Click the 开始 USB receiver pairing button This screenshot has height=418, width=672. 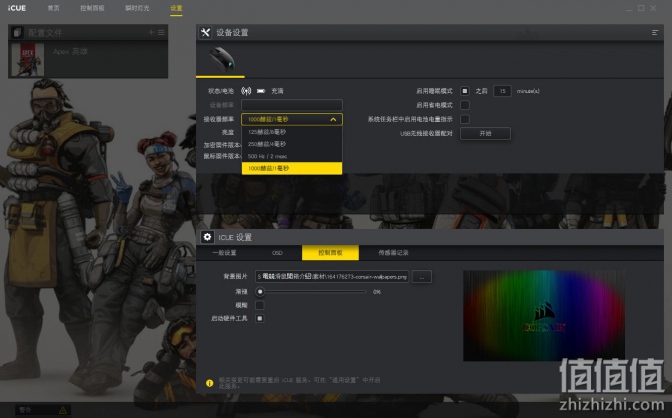[x=485, y=133]
